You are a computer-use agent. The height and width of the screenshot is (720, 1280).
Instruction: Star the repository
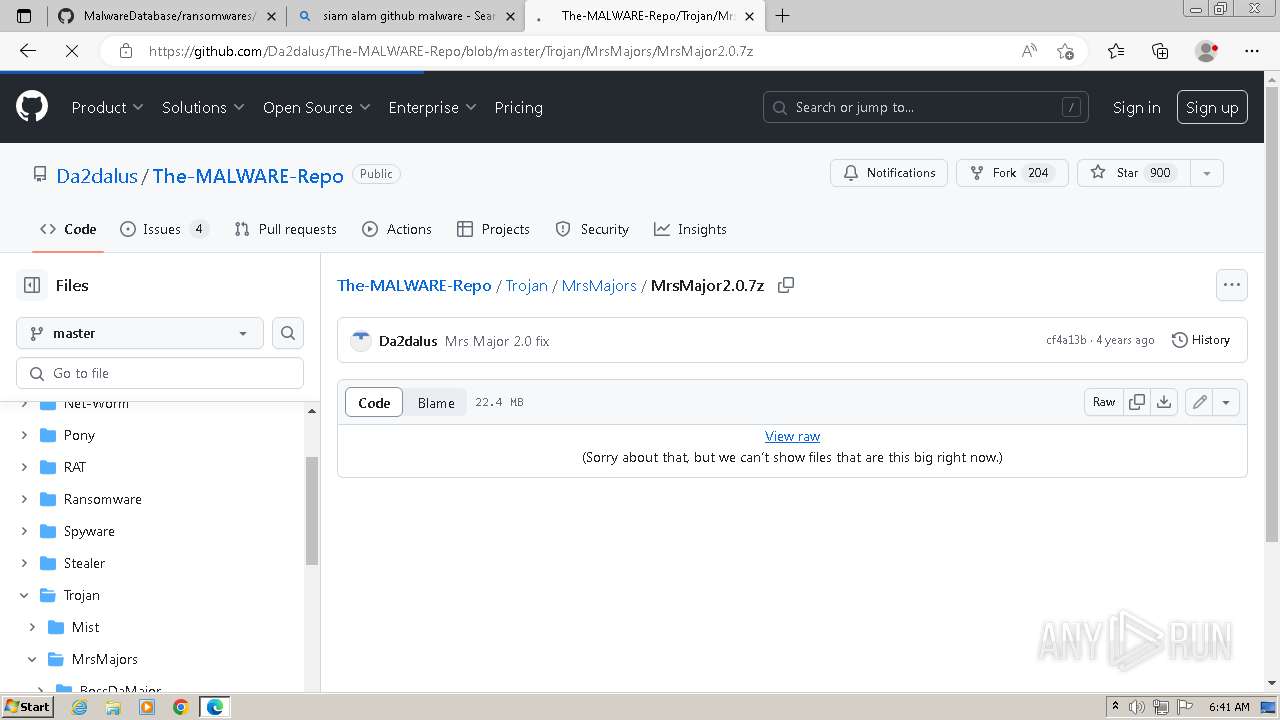coord(1135,173)
